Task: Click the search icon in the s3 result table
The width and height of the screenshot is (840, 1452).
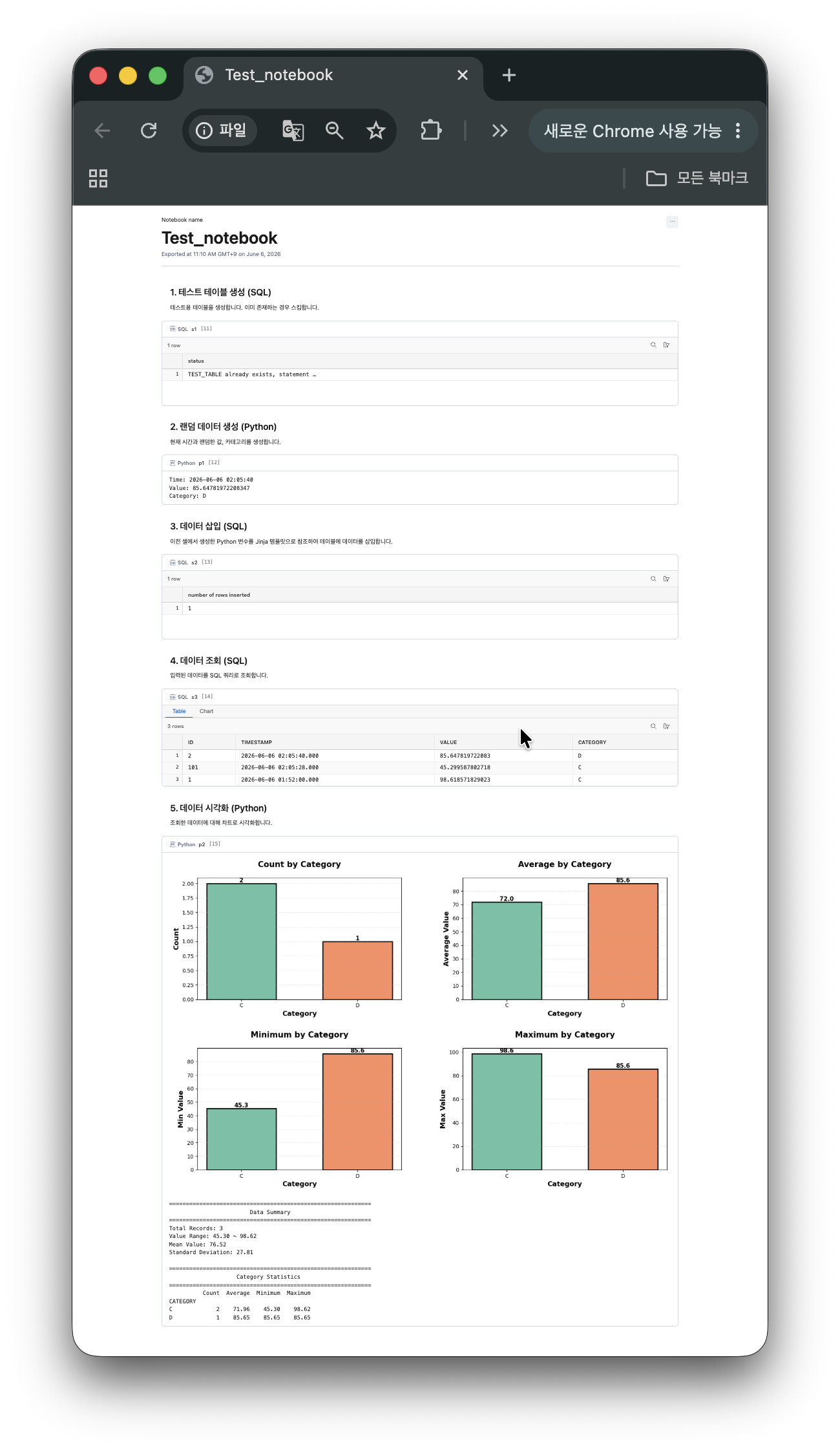Action: tap(653, 726)
